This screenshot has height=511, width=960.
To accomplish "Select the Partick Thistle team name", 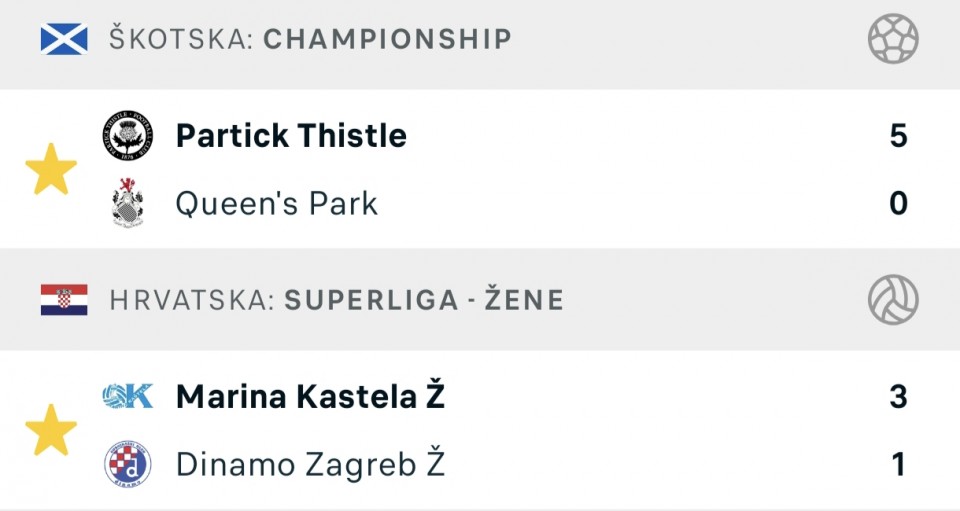I will 291,136.
